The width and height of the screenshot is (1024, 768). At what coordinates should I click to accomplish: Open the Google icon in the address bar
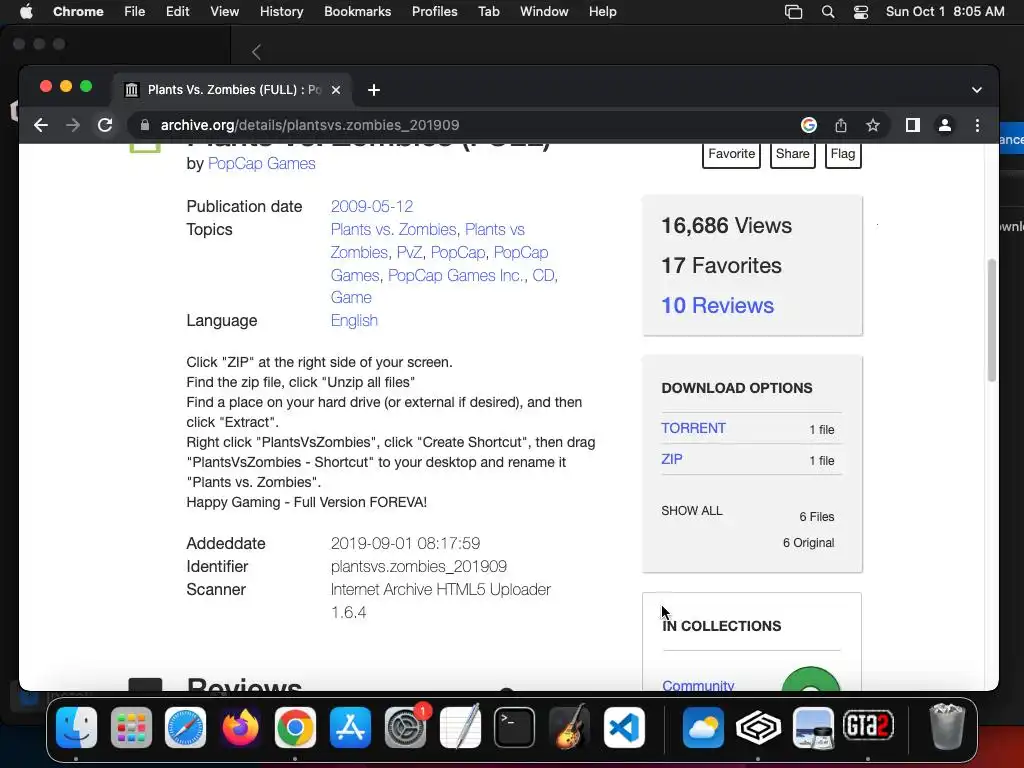click(808, 125)
